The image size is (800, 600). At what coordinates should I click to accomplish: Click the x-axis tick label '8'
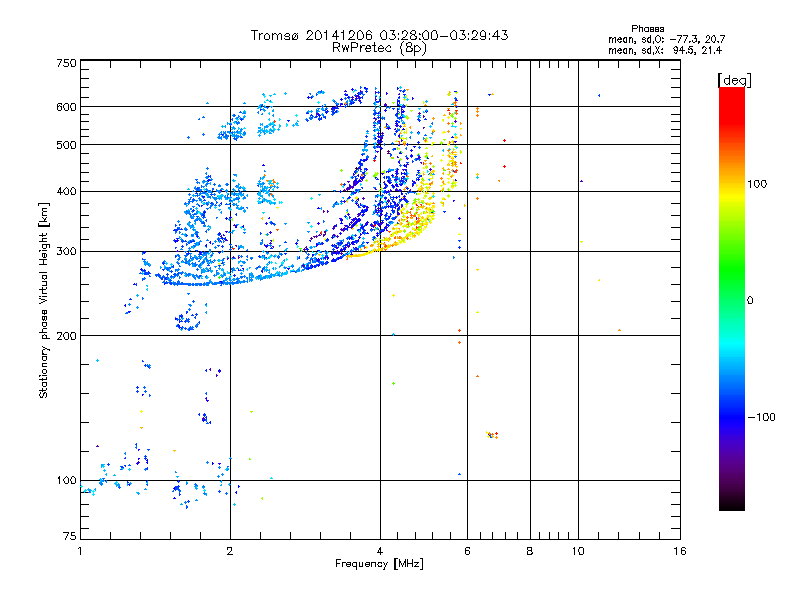click(x=530, y=551)
